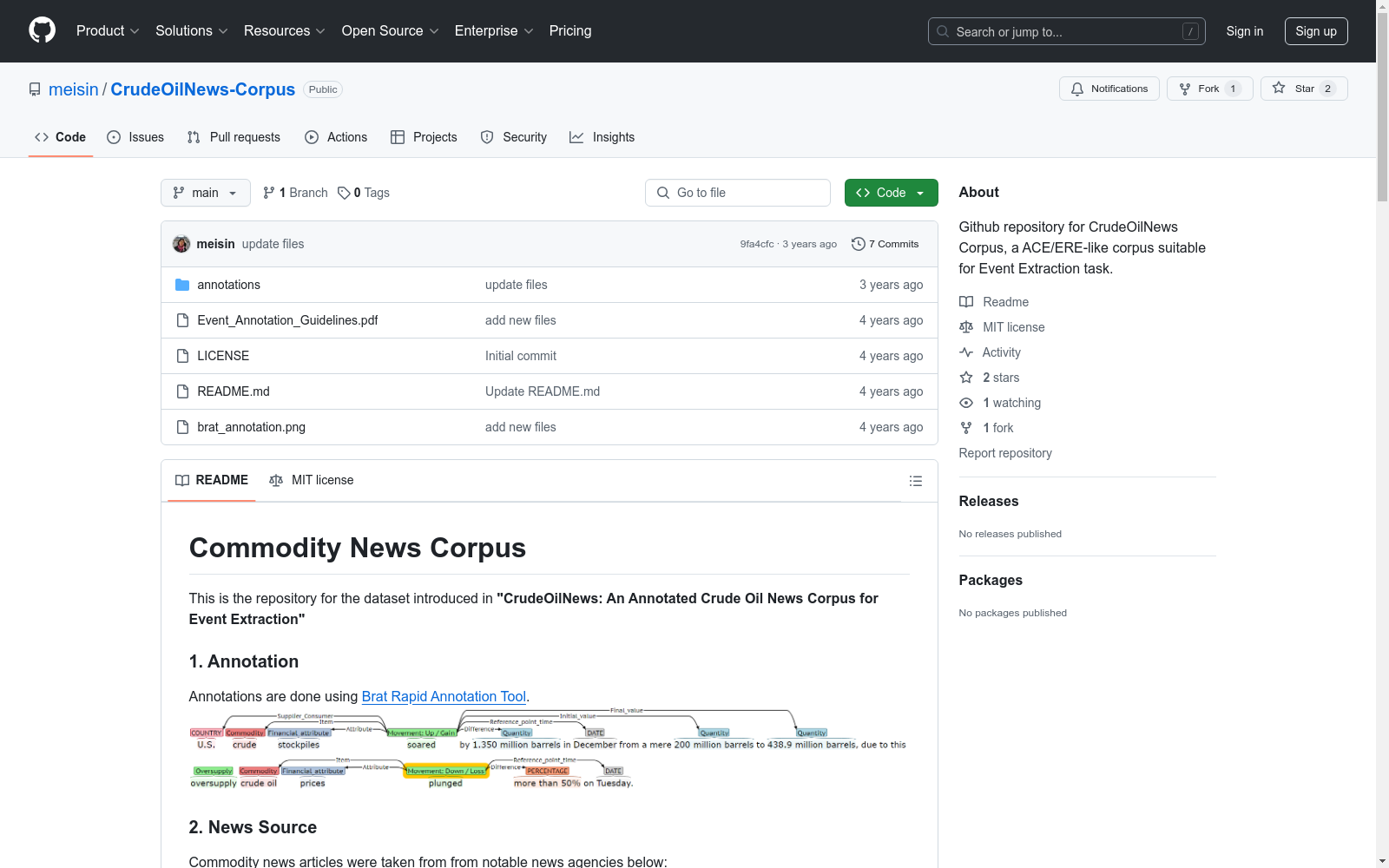Open the Pull requests tab
Image resolution: width=1389 pixels, height=868 pixels.
point(234,137)
